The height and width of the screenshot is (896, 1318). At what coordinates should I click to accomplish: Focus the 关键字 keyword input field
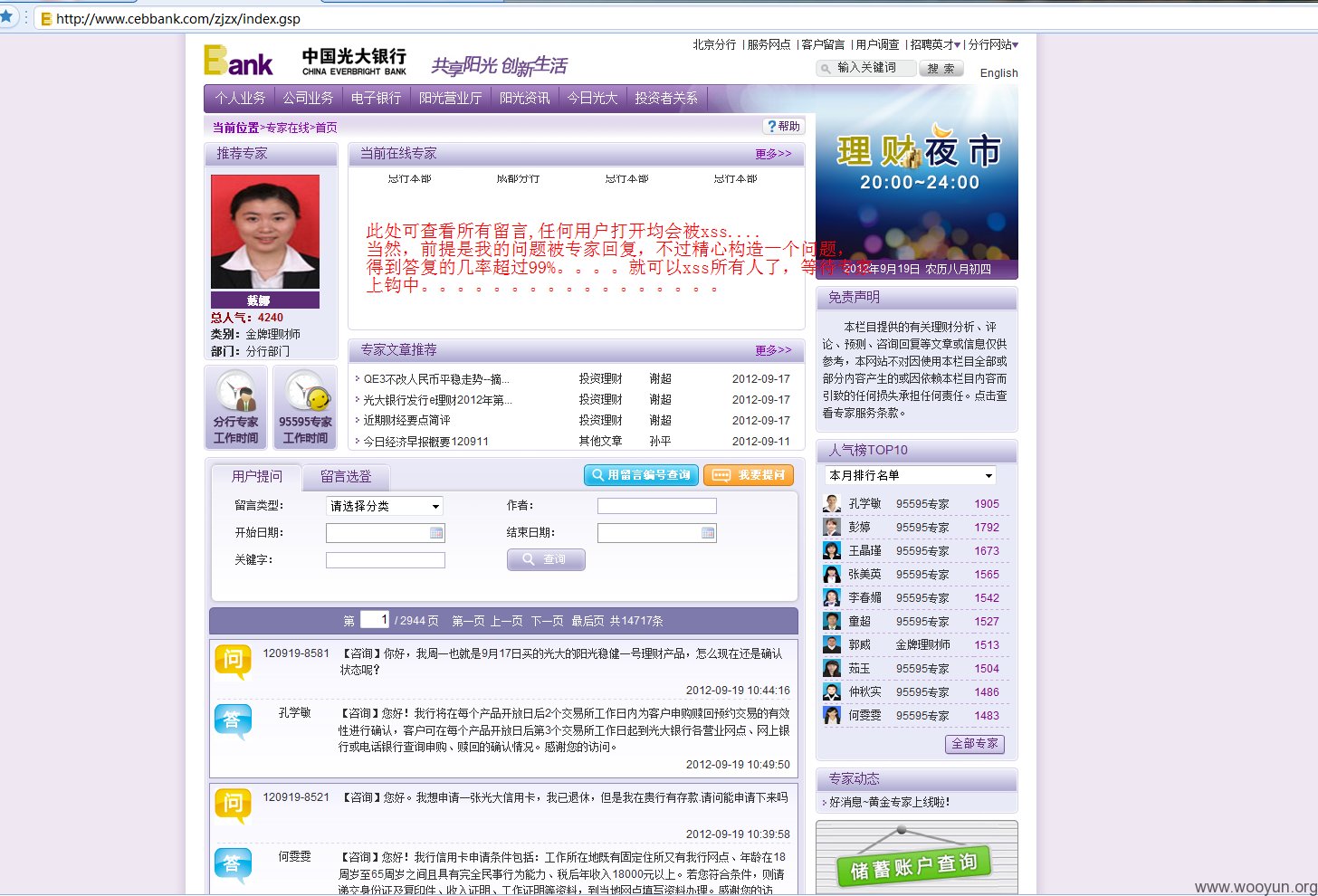tap(386, 560)
